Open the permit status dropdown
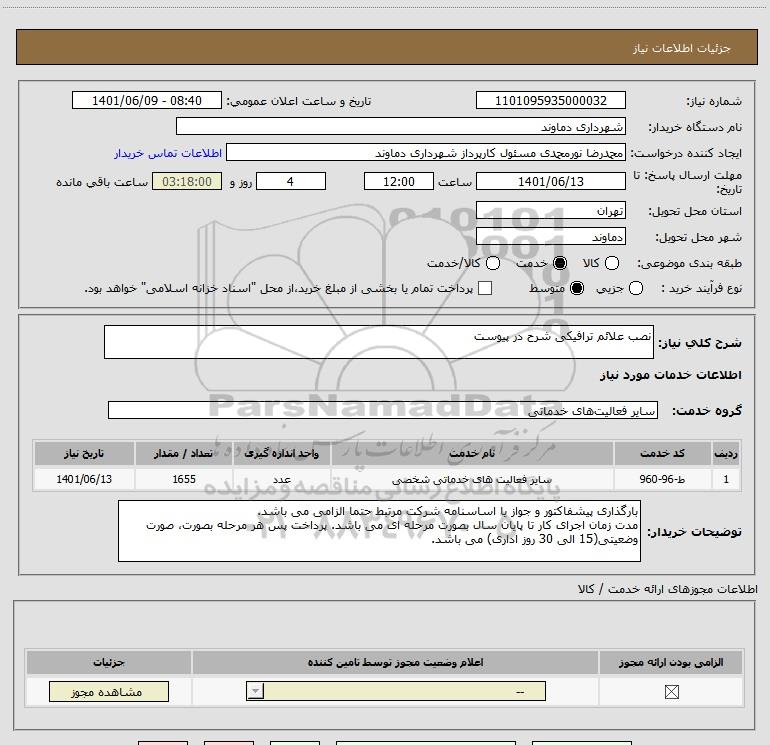This screenshot has height=745, width=770. (396, 691)
